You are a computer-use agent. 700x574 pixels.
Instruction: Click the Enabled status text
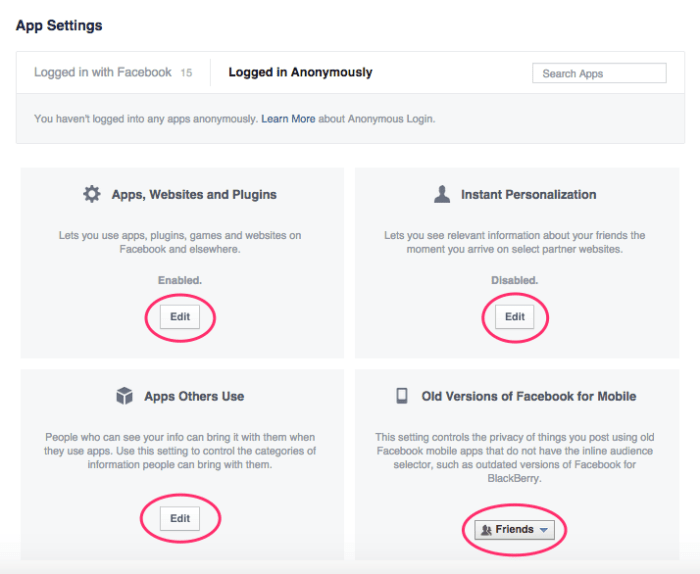click(180, 281)
